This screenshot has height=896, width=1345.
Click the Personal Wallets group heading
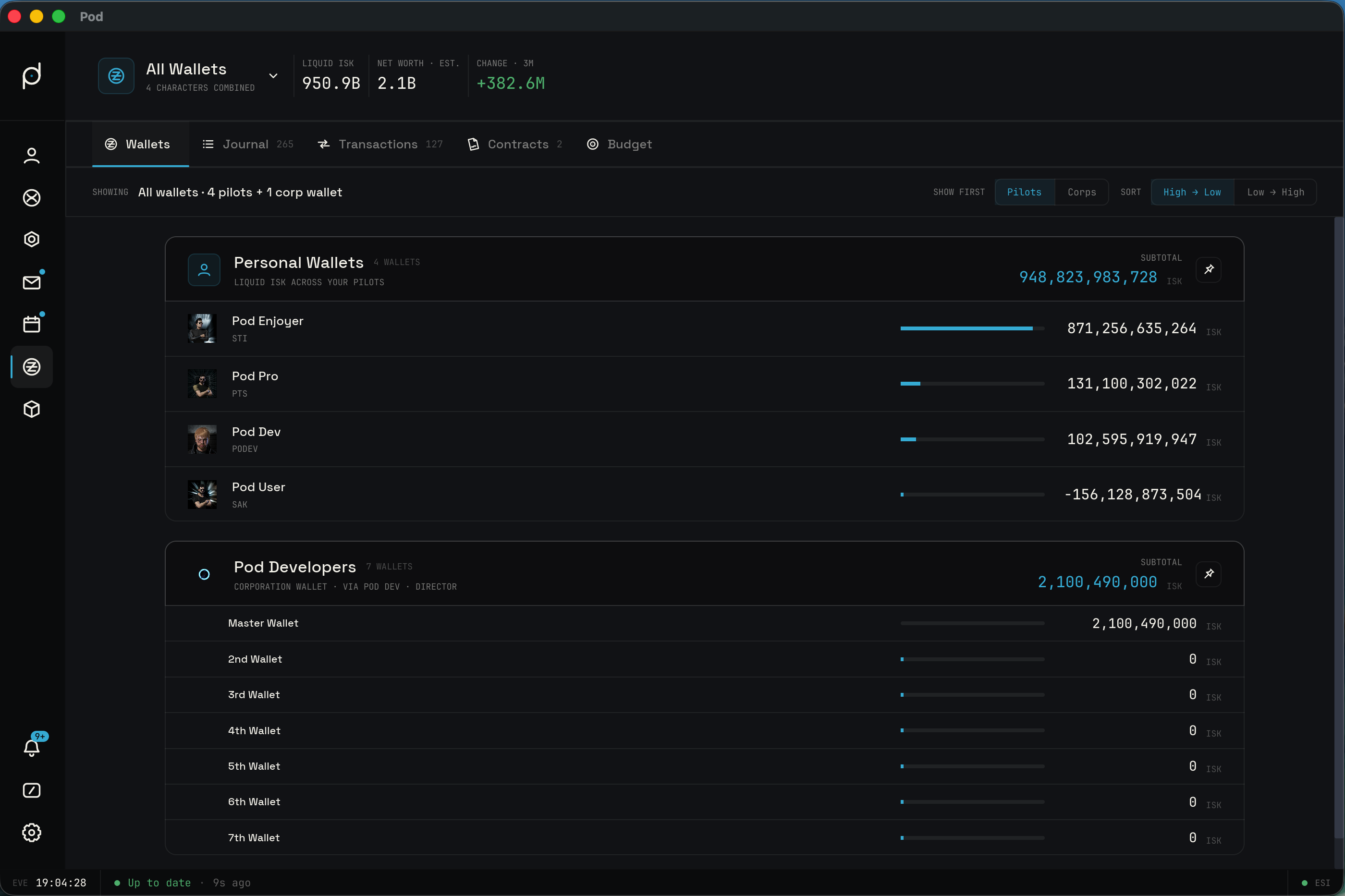[x=298, y=262]
